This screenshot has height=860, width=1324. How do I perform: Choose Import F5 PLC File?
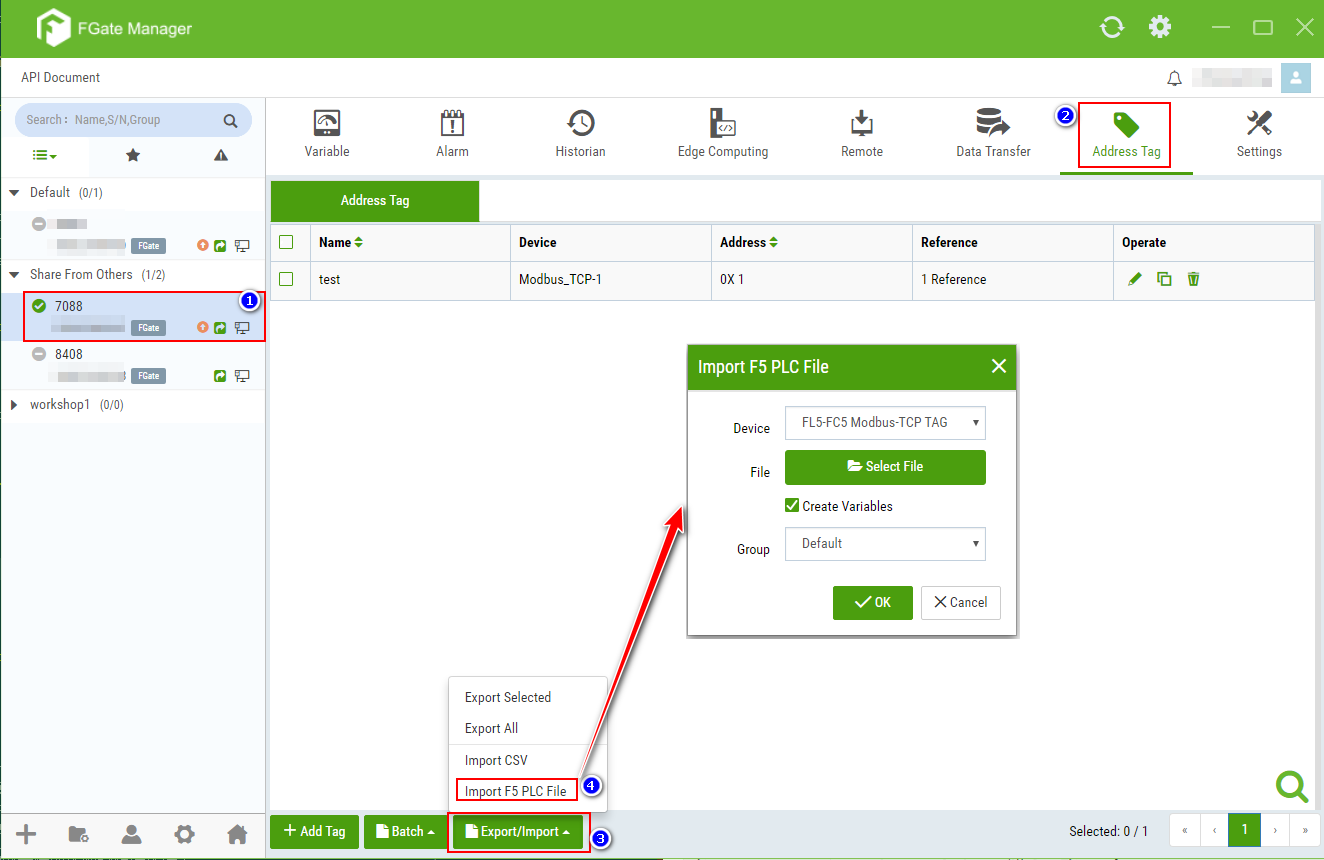click(516, 791)
